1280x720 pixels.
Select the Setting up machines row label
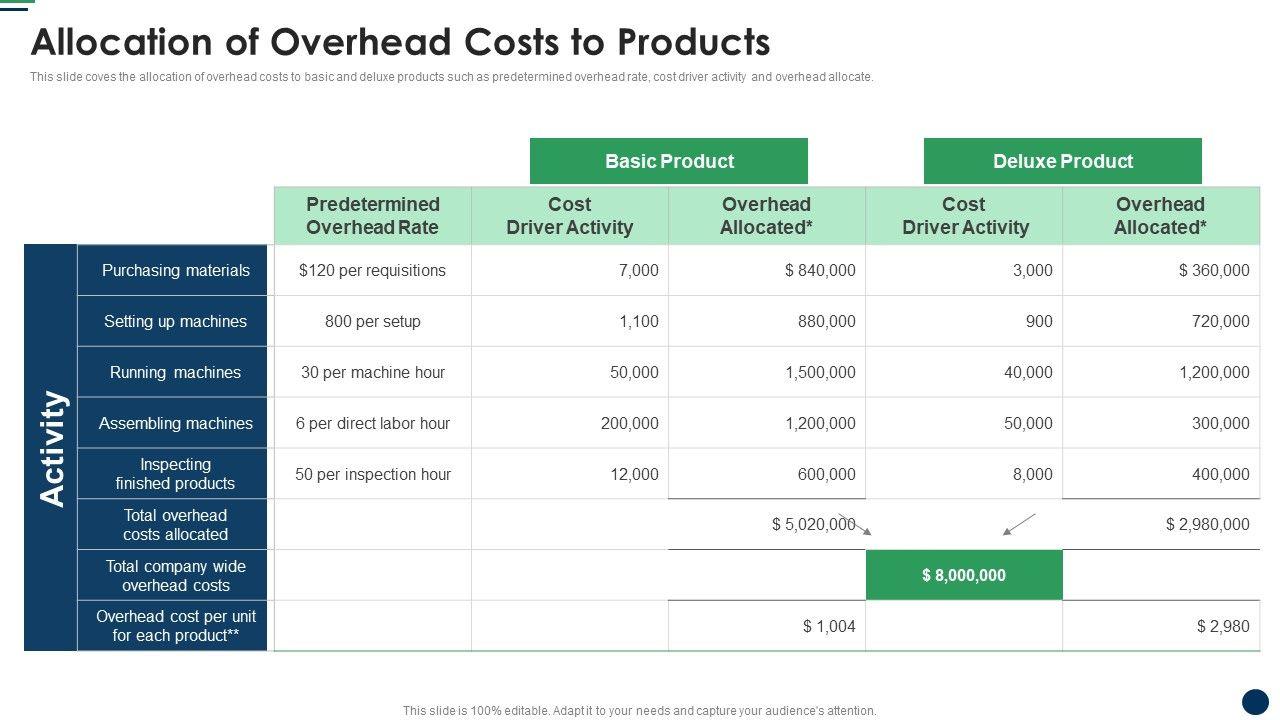175,321
